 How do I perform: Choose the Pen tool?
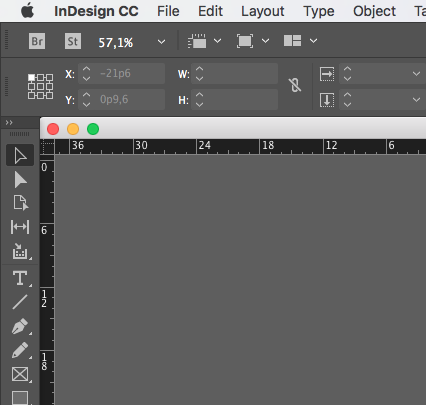point(20,326)
